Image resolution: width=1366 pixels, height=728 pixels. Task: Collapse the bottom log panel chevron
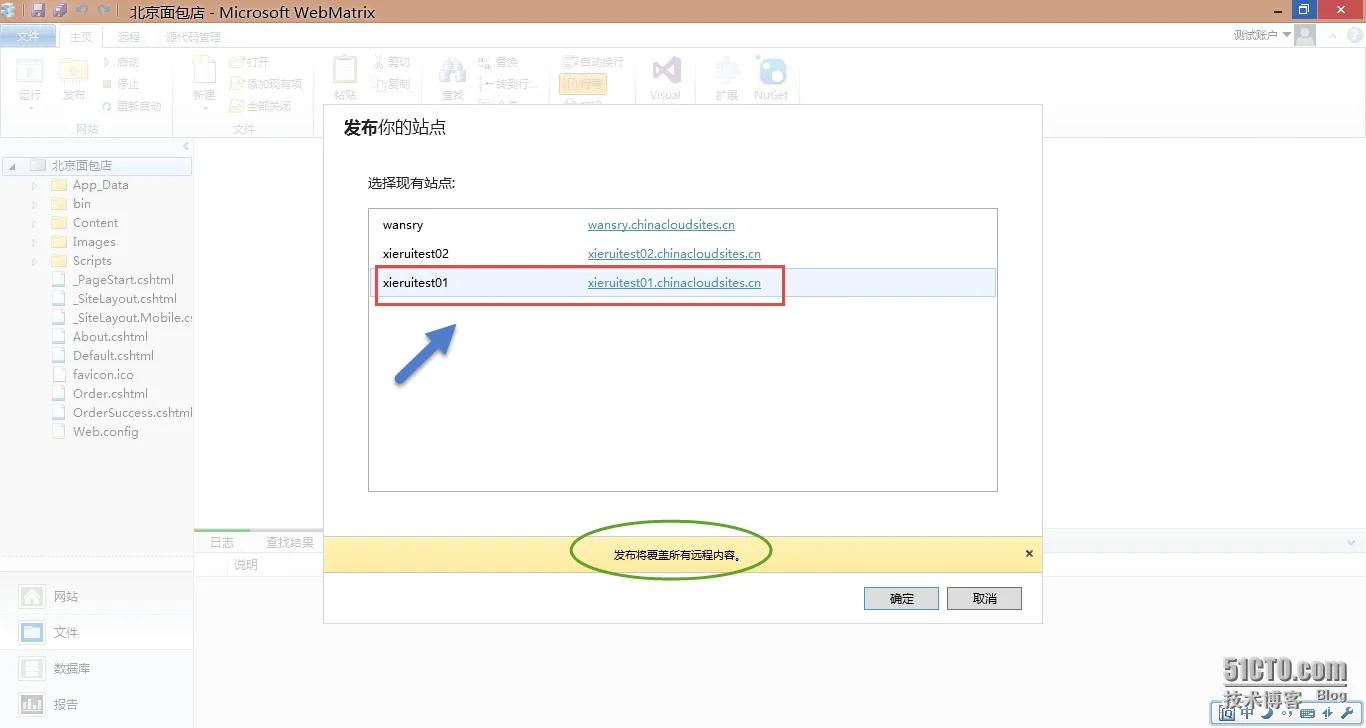click(x=1352, y=542)
